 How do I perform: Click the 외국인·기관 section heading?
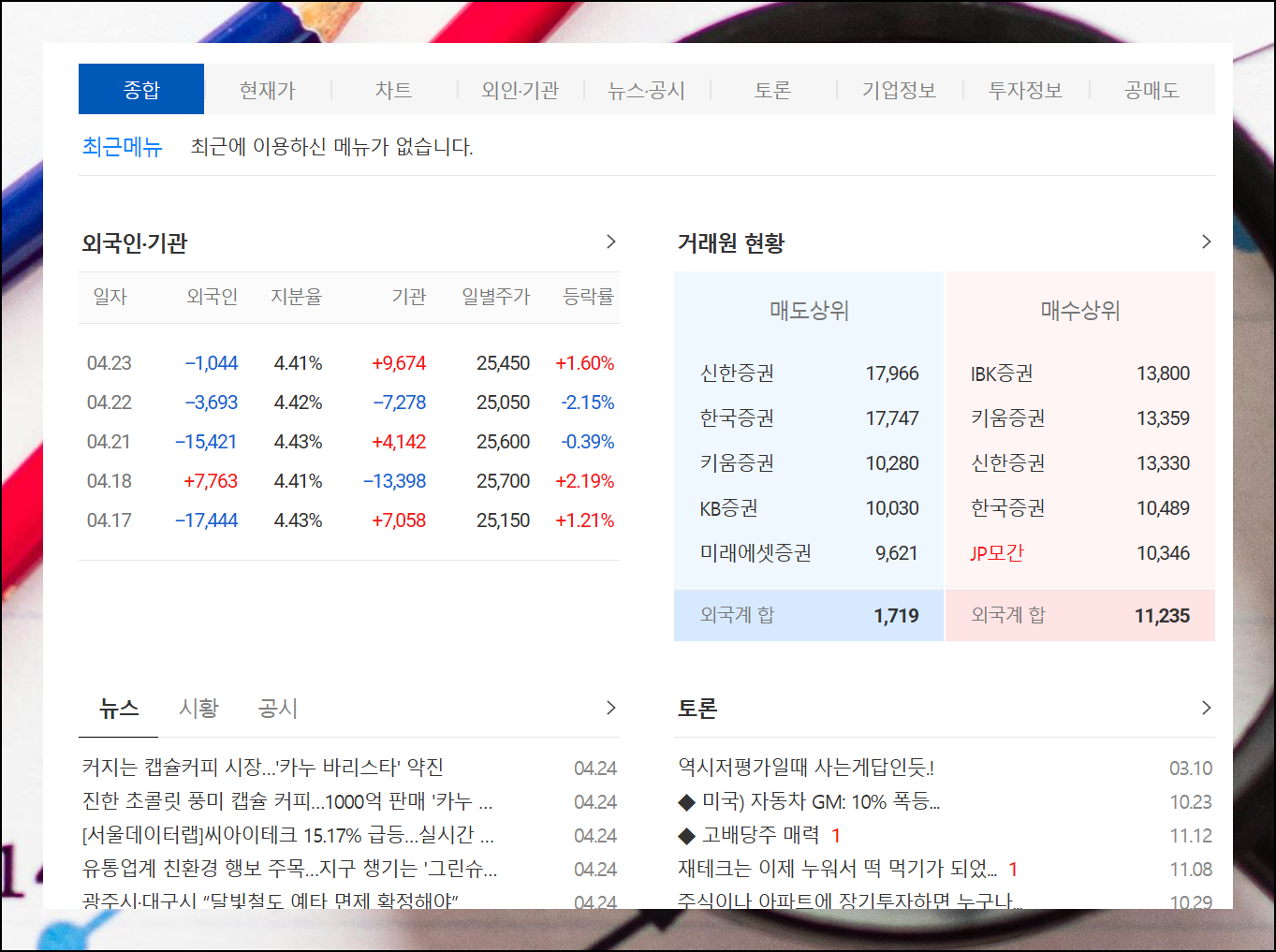135,243
